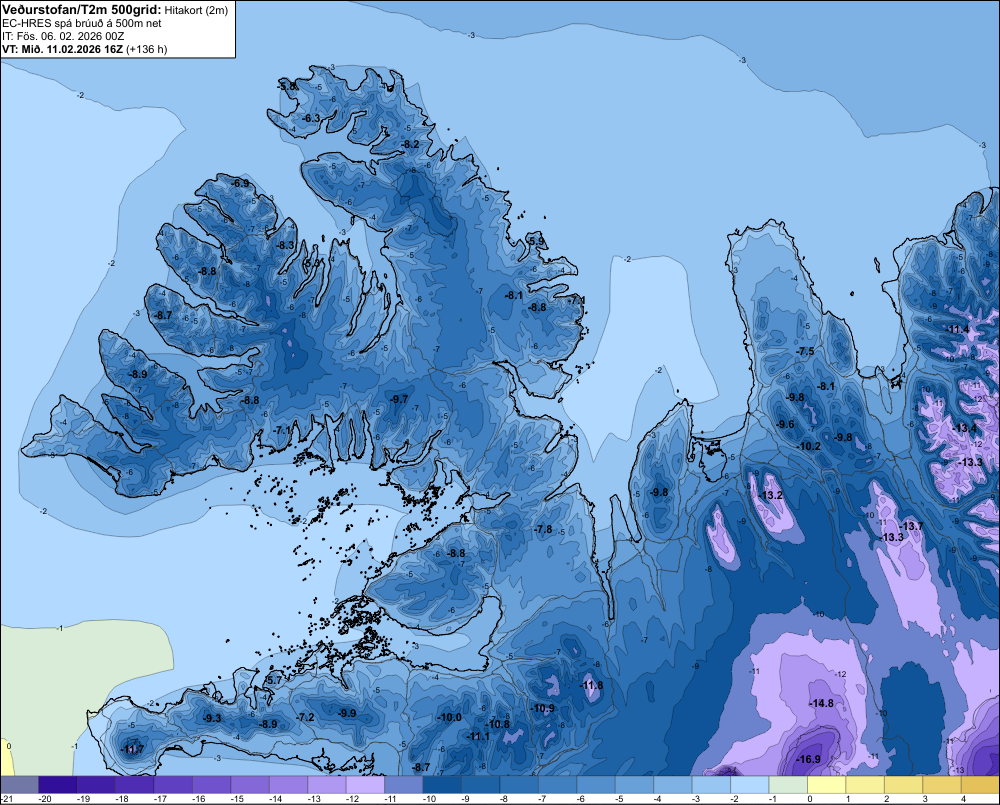Click the -10.2 temperature label
Screen dimensions: 1000x805
click(x=809, y=446)
